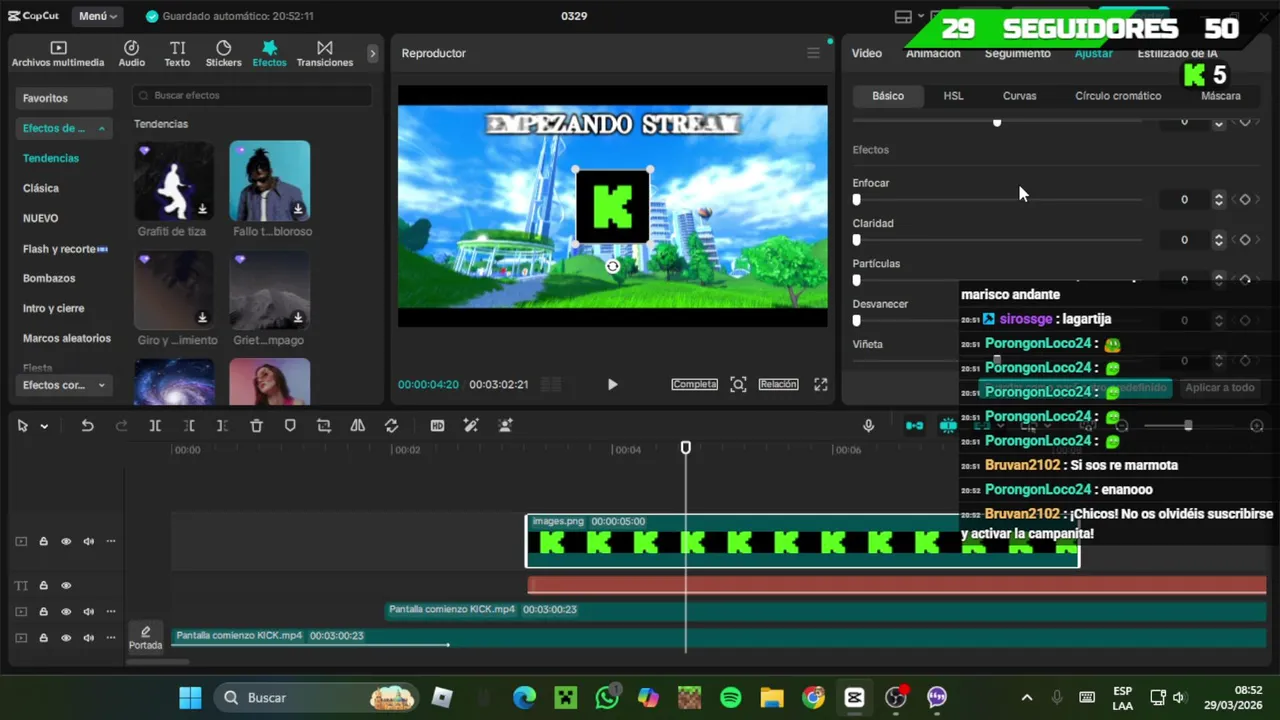Hide the text track with eye icon
Screen dimensions: 1280x720
tap(66, 585)
